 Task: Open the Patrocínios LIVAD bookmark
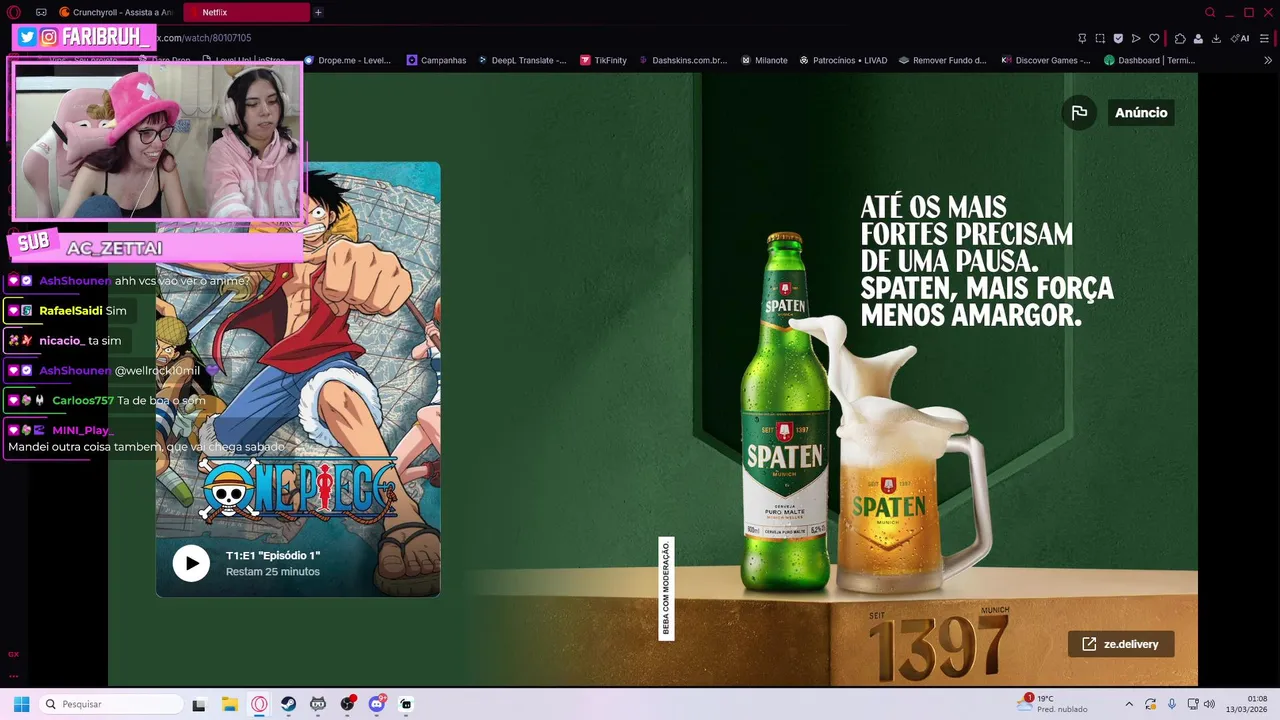coord(843,60)
